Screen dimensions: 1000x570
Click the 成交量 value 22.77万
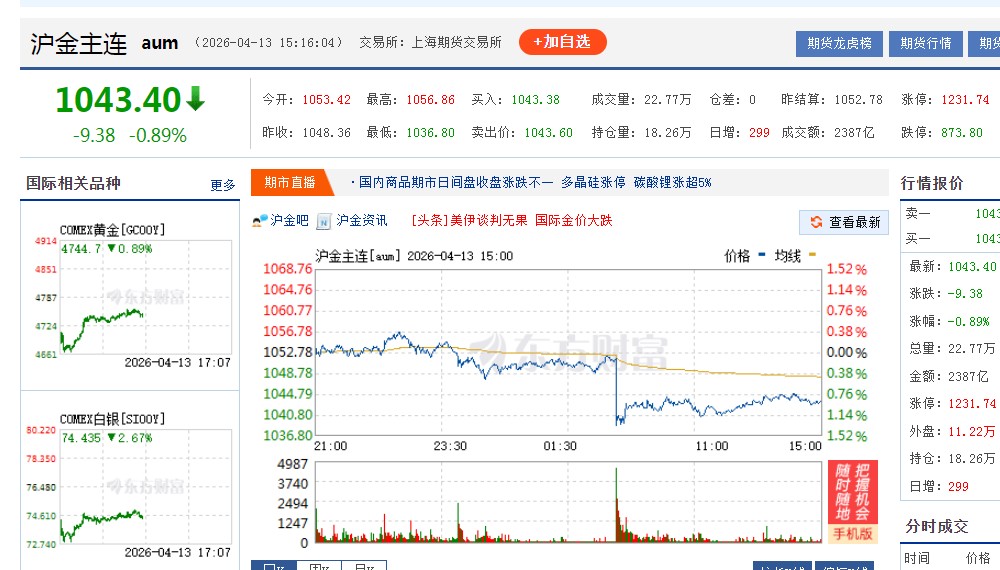click(x=668, y=99)
